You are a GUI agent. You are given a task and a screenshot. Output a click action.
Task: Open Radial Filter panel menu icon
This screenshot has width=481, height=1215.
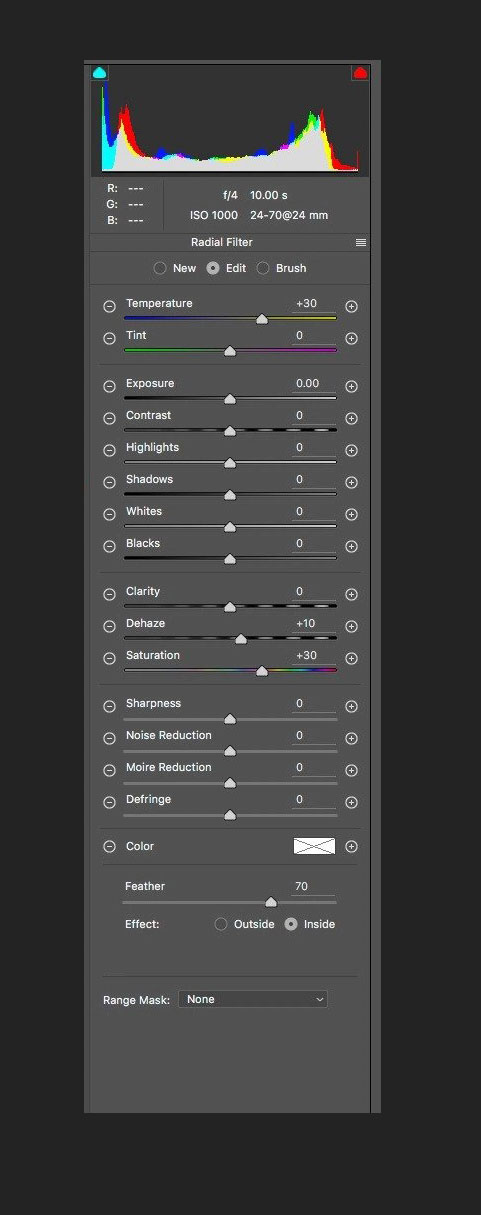coord(361,243)
